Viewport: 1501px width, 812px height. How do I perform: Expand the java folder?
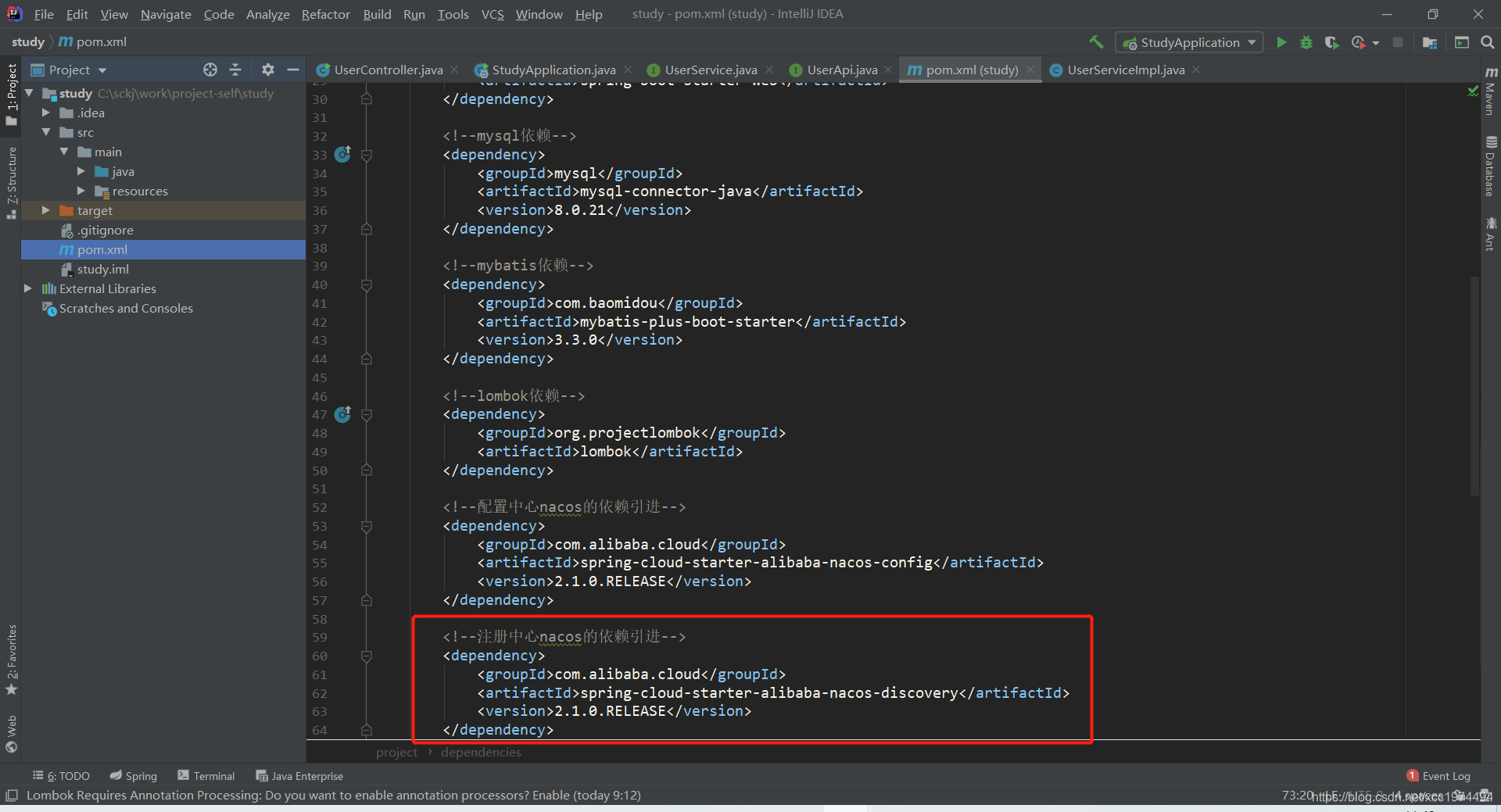click(81, 171)
